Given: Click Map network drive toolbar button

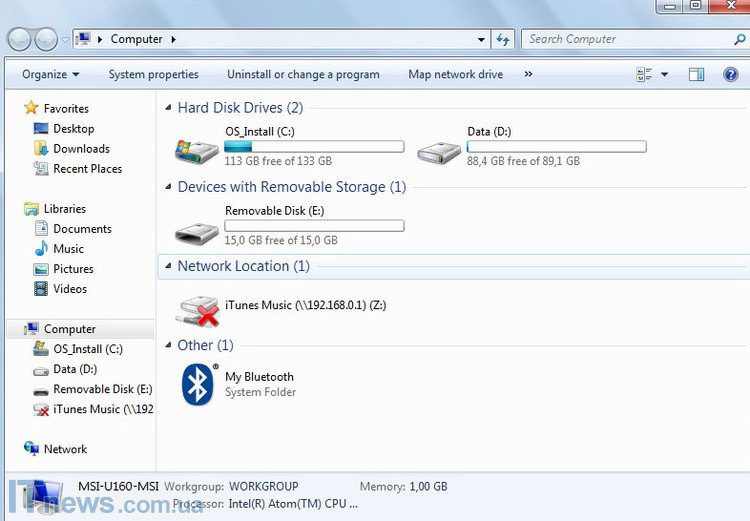Looking at the screenshot, I should pyautogui.click(x=455, y=74).
